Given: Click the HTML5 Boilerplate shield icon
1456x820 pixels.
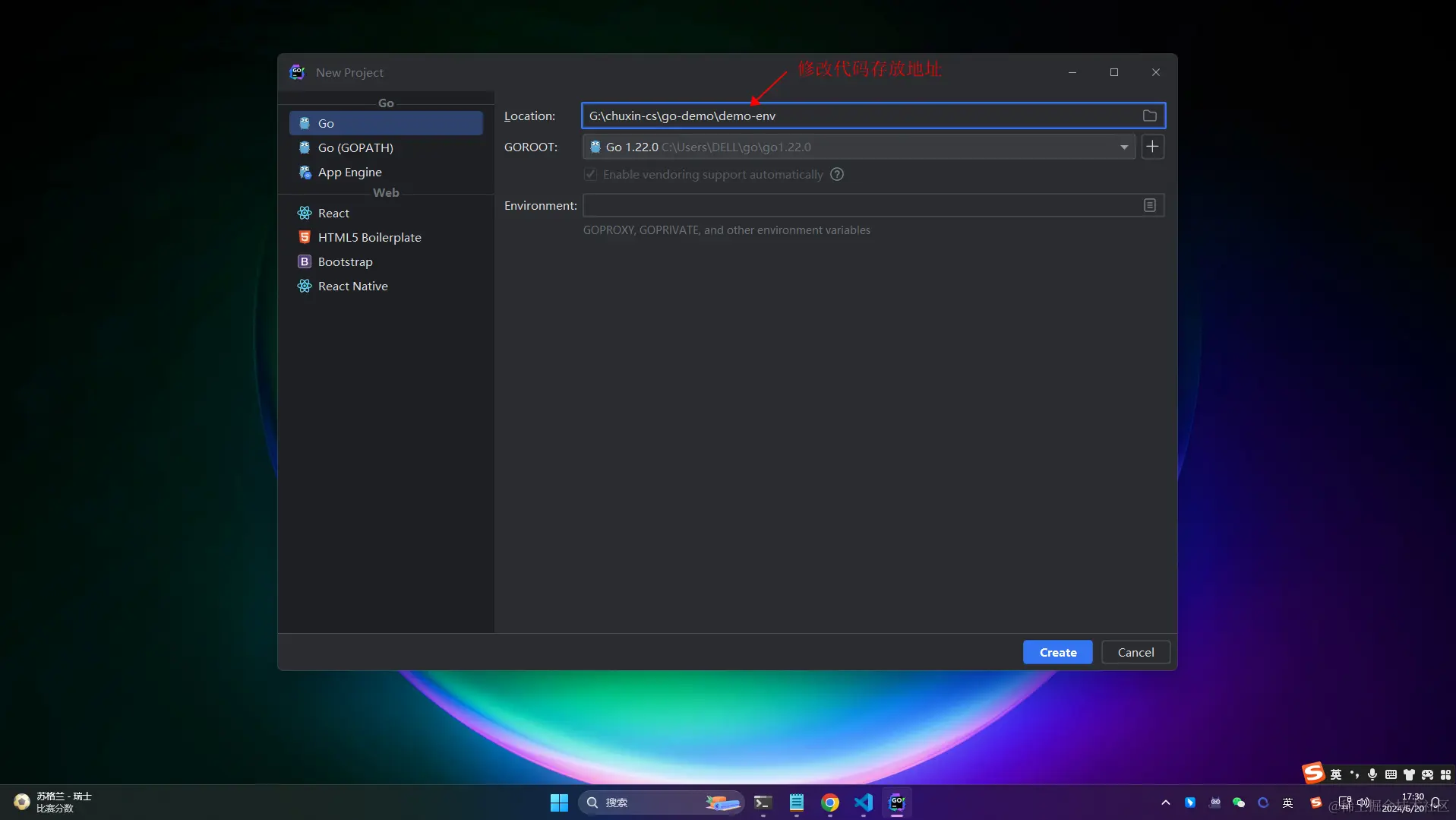Looking at the screenshot, I should (x=305, y=237).
